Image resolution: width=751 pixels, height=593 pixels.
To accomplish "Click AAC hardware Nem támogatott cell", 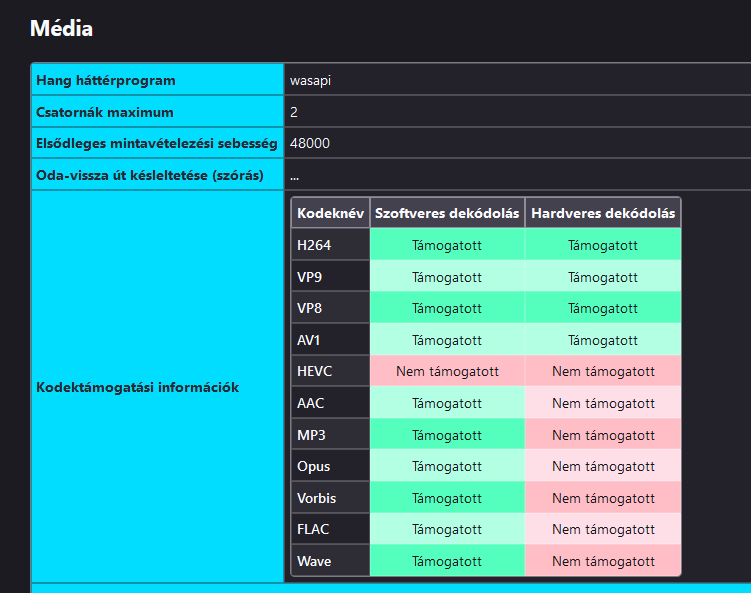I will click(x=603, y=403).
